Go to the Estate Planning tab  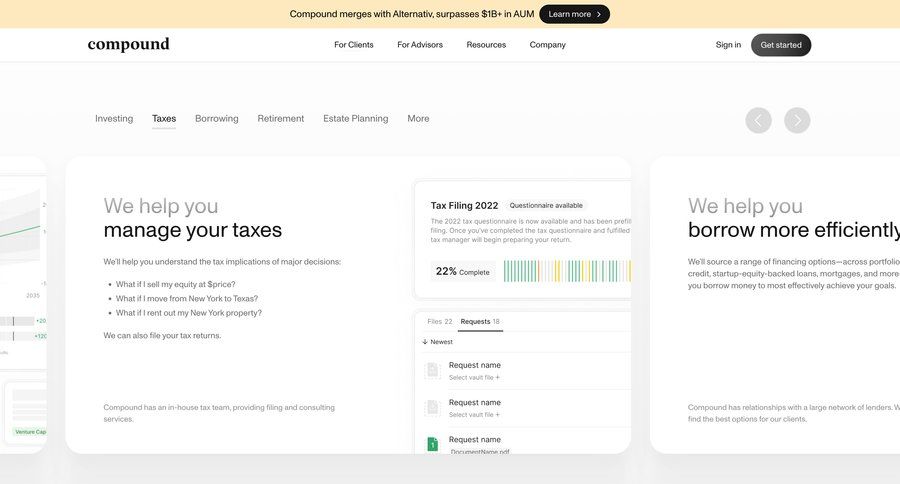pyautogui.click(x=355, y=119)
